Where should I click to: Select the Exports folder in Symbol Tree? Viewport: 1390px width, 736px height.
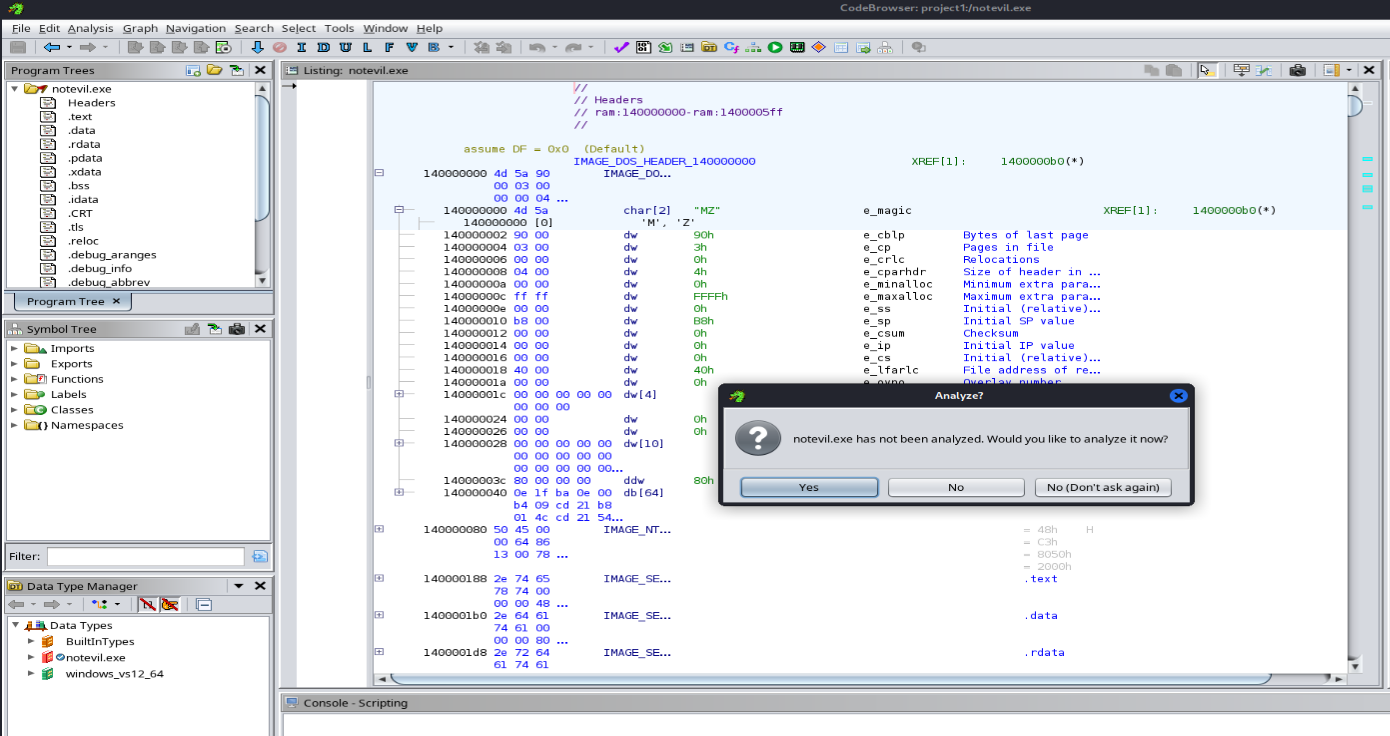72,364
